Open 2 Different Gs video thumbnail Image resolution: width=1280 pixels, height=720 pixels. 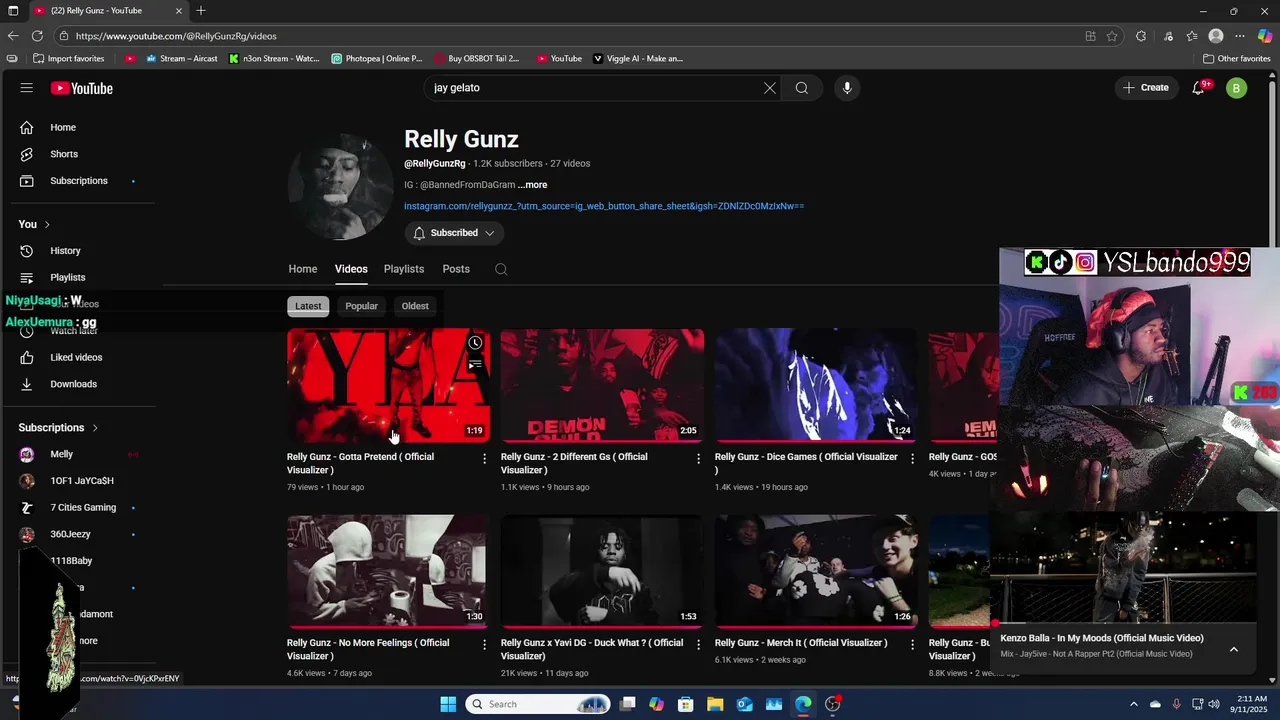click(x=602, y=385)
